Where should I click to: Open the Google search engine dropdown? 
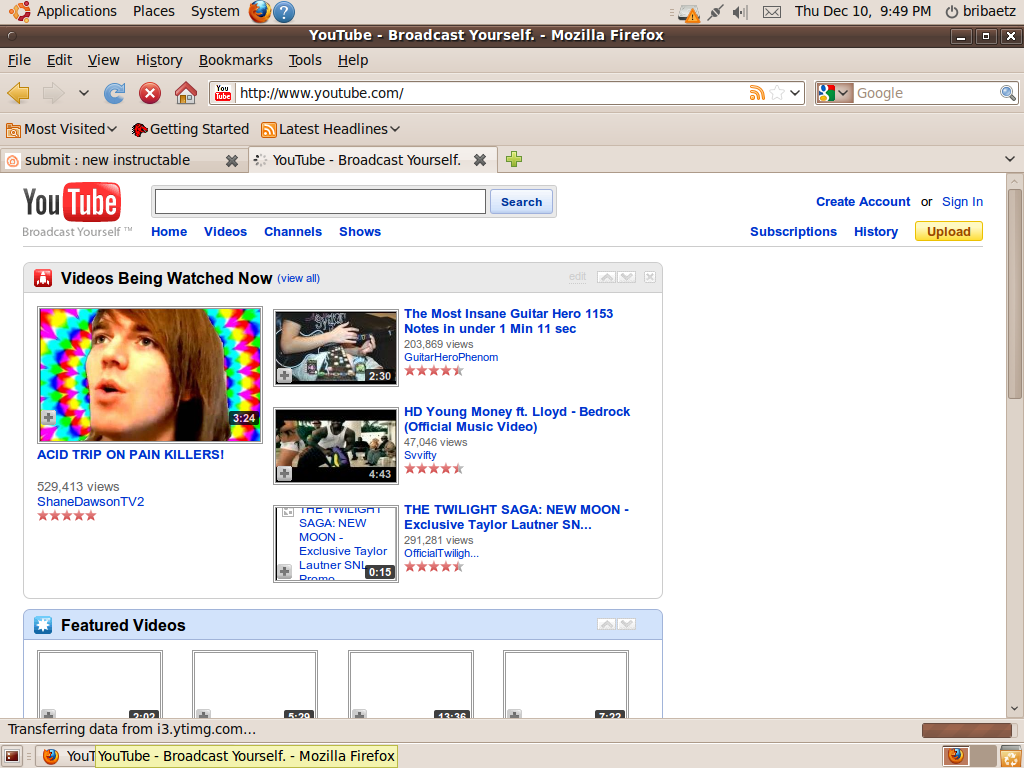(x=843, y=92)
